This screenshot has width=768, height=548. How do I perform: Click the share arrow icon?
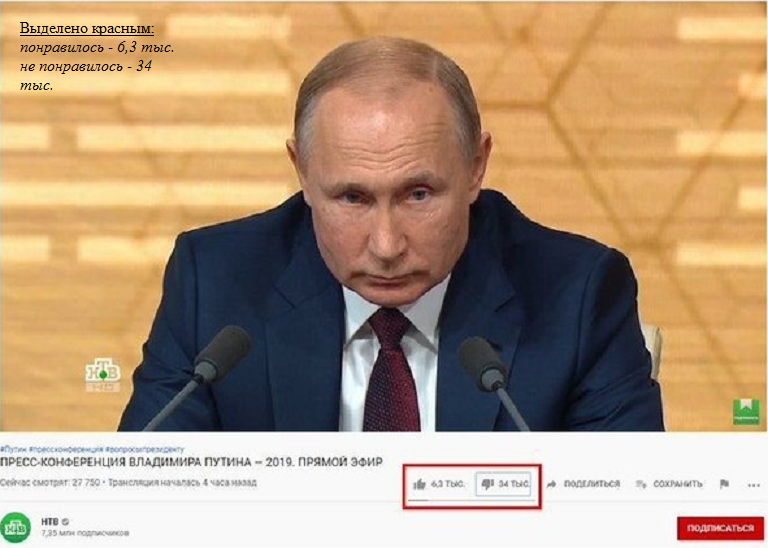[551, 484]
